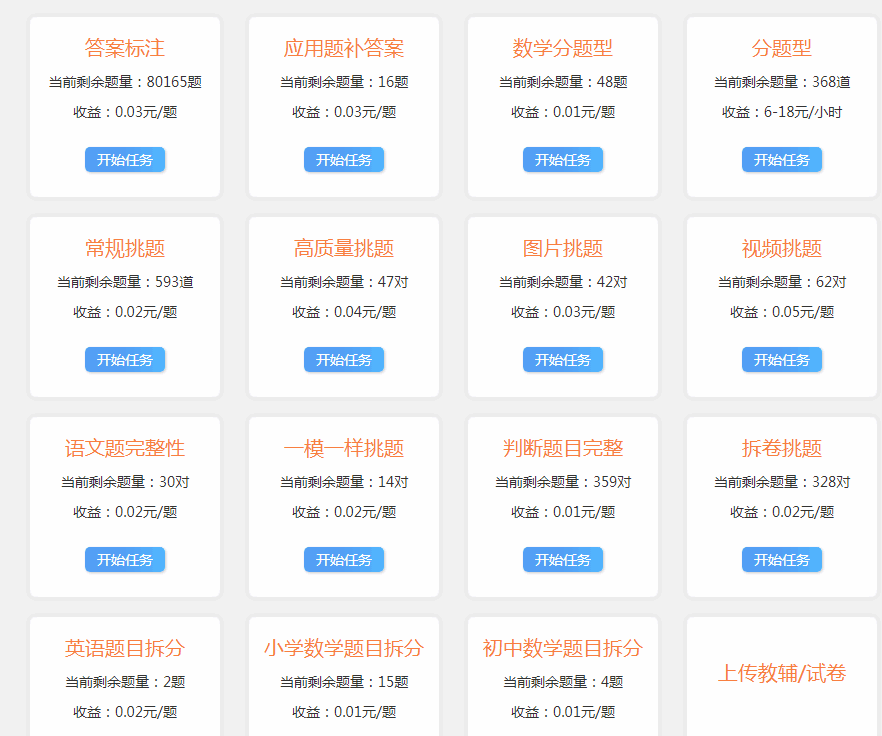The image size is (882, 736).
Task: Start the 高质量挑题 task
Action: [344, 360]
